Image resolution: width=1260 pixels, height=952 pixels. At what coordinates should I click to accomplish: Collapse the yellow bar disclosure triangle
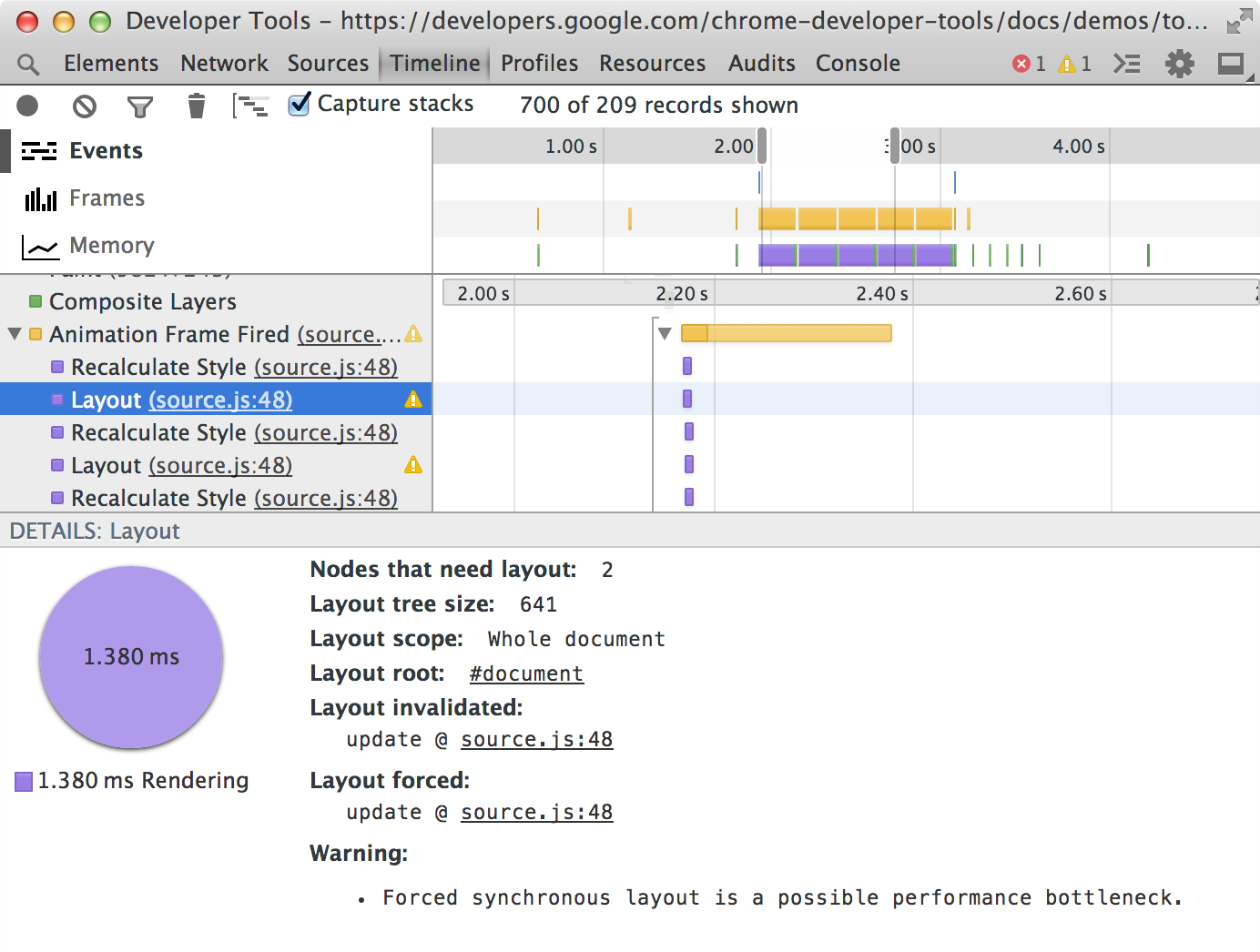pos(665,333)
